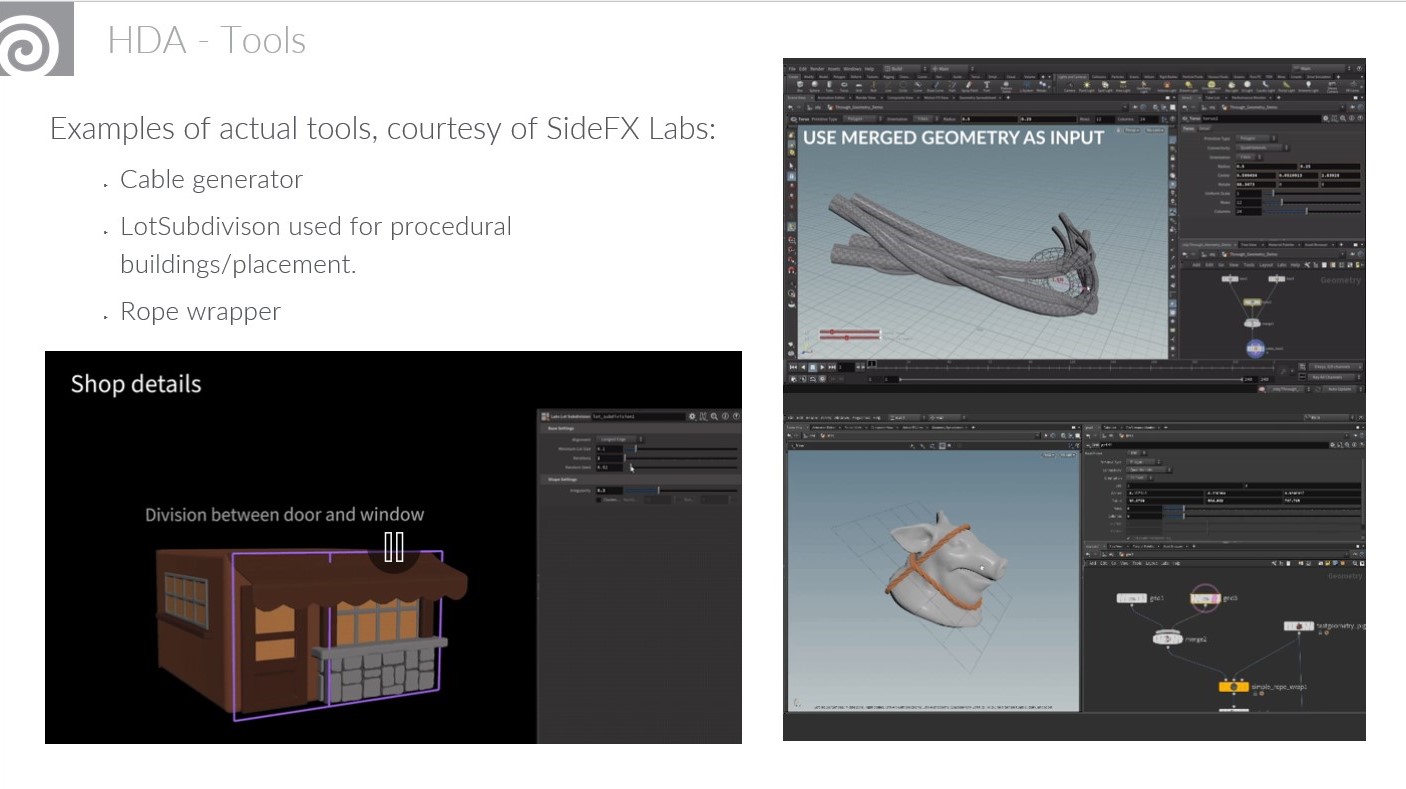Click the pause overlay on the Shop details video
This screenshot has height=789, width=1406.
coord(394,547)
